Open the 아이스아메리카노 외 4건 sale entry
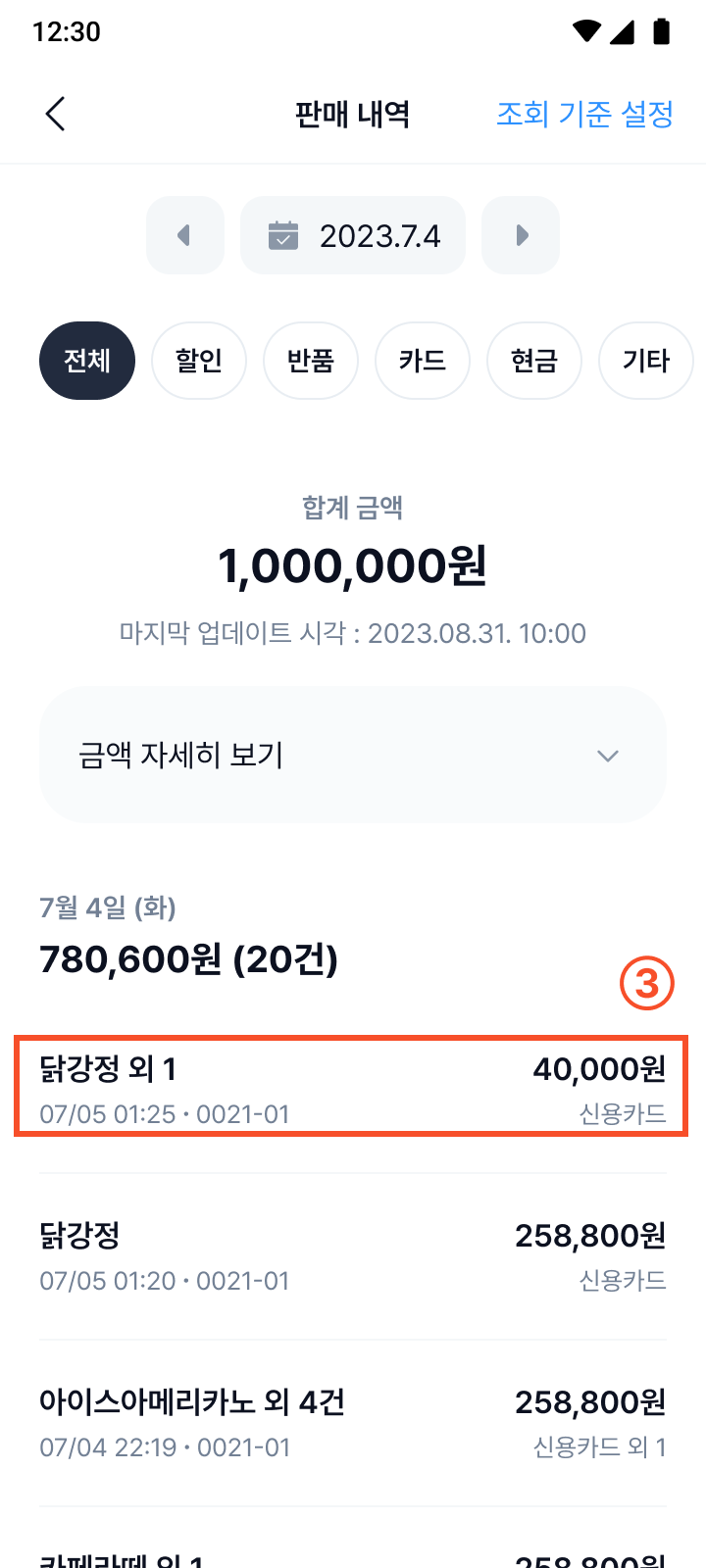 [353, 1423]
